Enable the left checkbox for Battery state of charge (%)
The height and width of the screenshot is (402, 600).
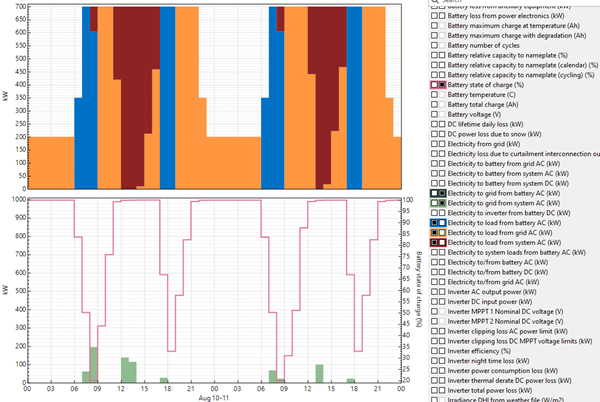(x=434, y=87)
